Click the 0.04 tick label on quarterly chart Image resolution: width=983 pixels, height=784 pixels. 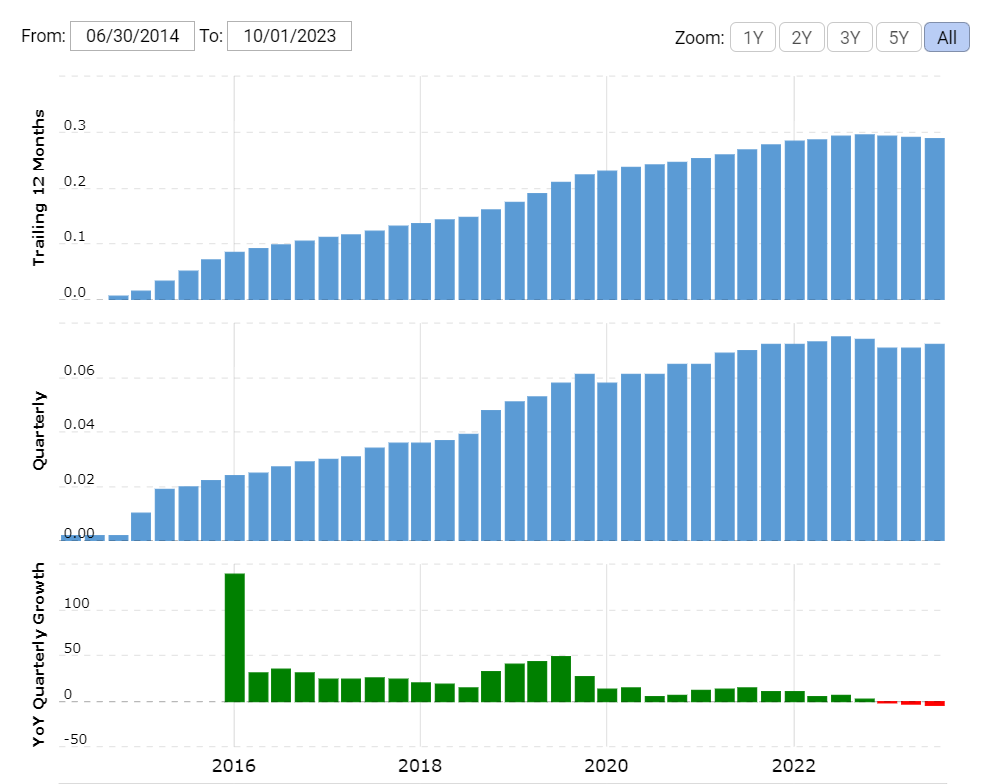79,424
